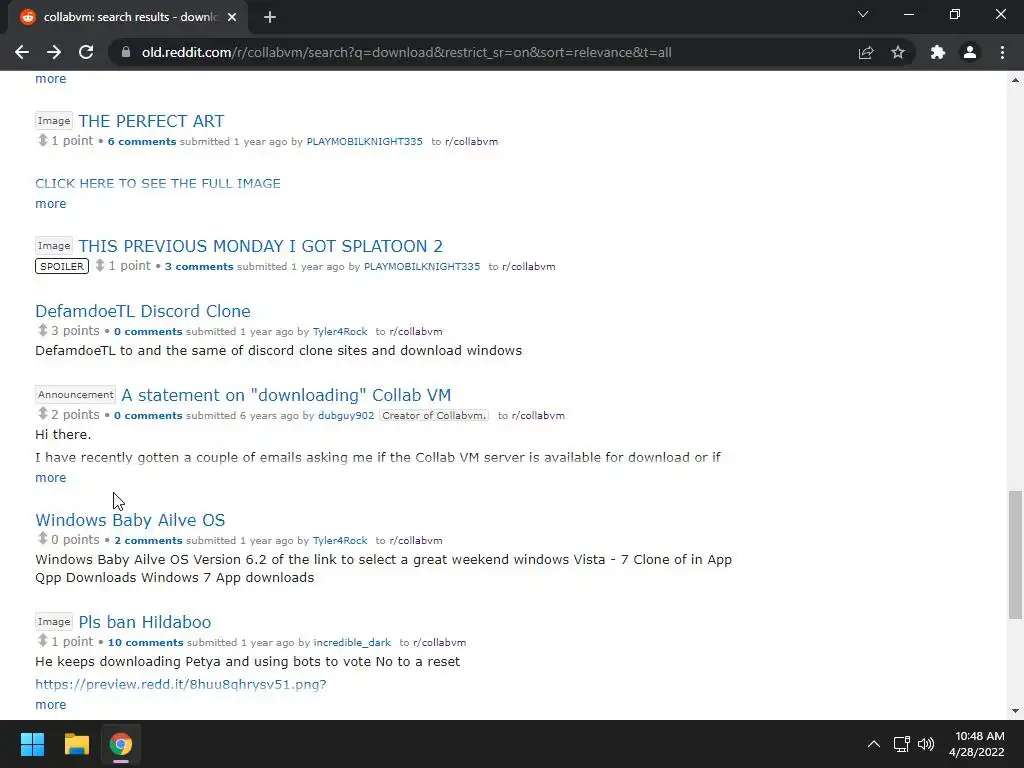This screenshot has height=768, width=1024.
Task: Click Image flair on Pls ban Hildaboo
Action: (54, 622)
